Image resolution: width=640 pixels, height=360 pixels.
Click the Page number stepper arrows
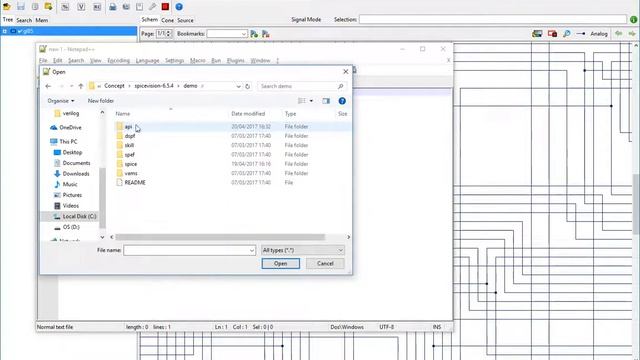(x=169, y=34)
